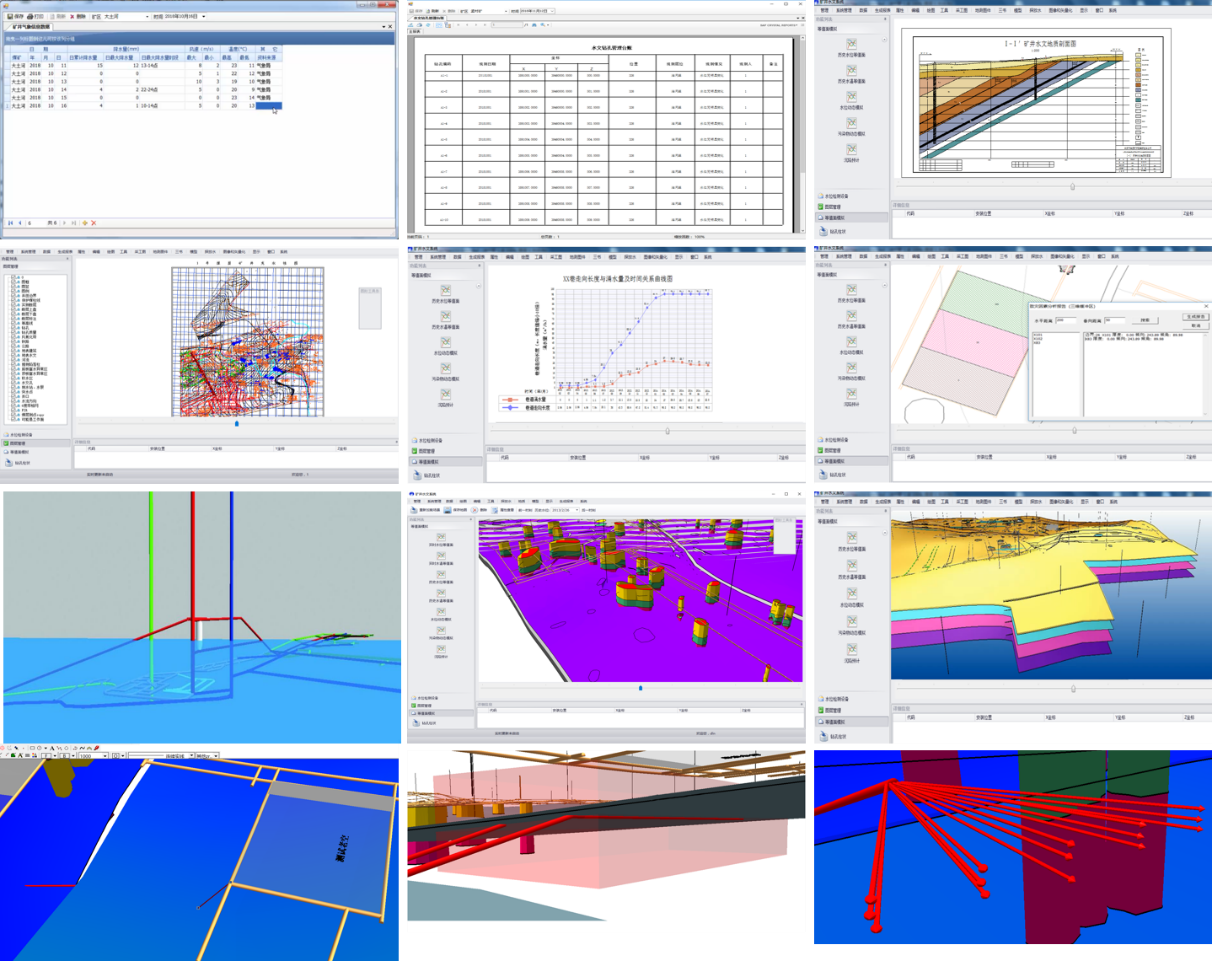Click the yellow plus add-record pager icon
1212x961 pixels.
(x=85, y=222)
